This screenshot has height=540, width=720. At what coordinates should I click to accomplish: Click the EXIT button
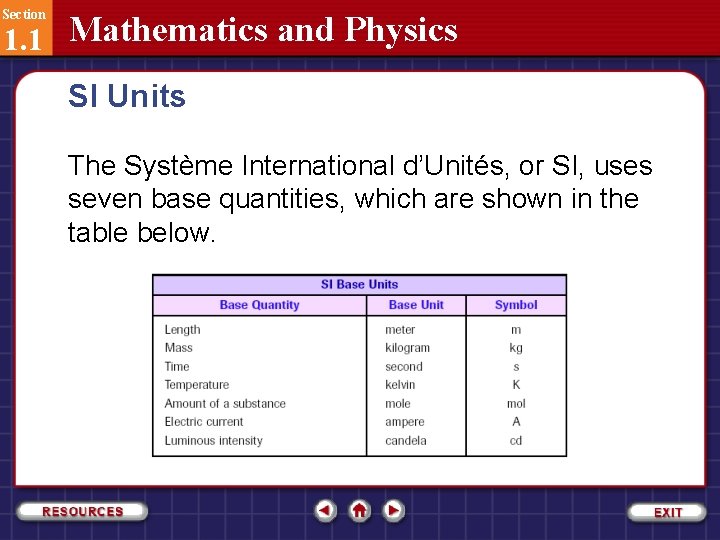point(667,512)
